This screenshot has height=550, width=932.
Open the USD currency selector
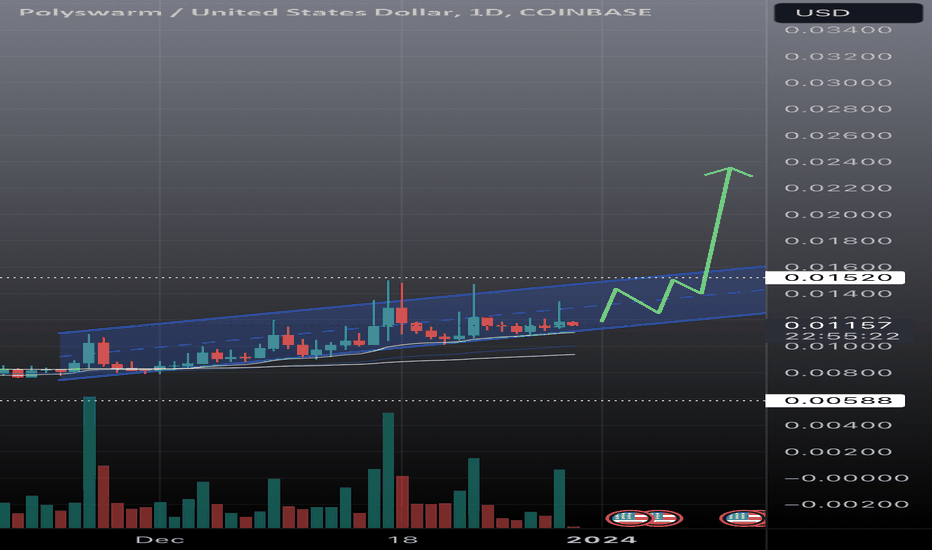(x=848, y=12)
